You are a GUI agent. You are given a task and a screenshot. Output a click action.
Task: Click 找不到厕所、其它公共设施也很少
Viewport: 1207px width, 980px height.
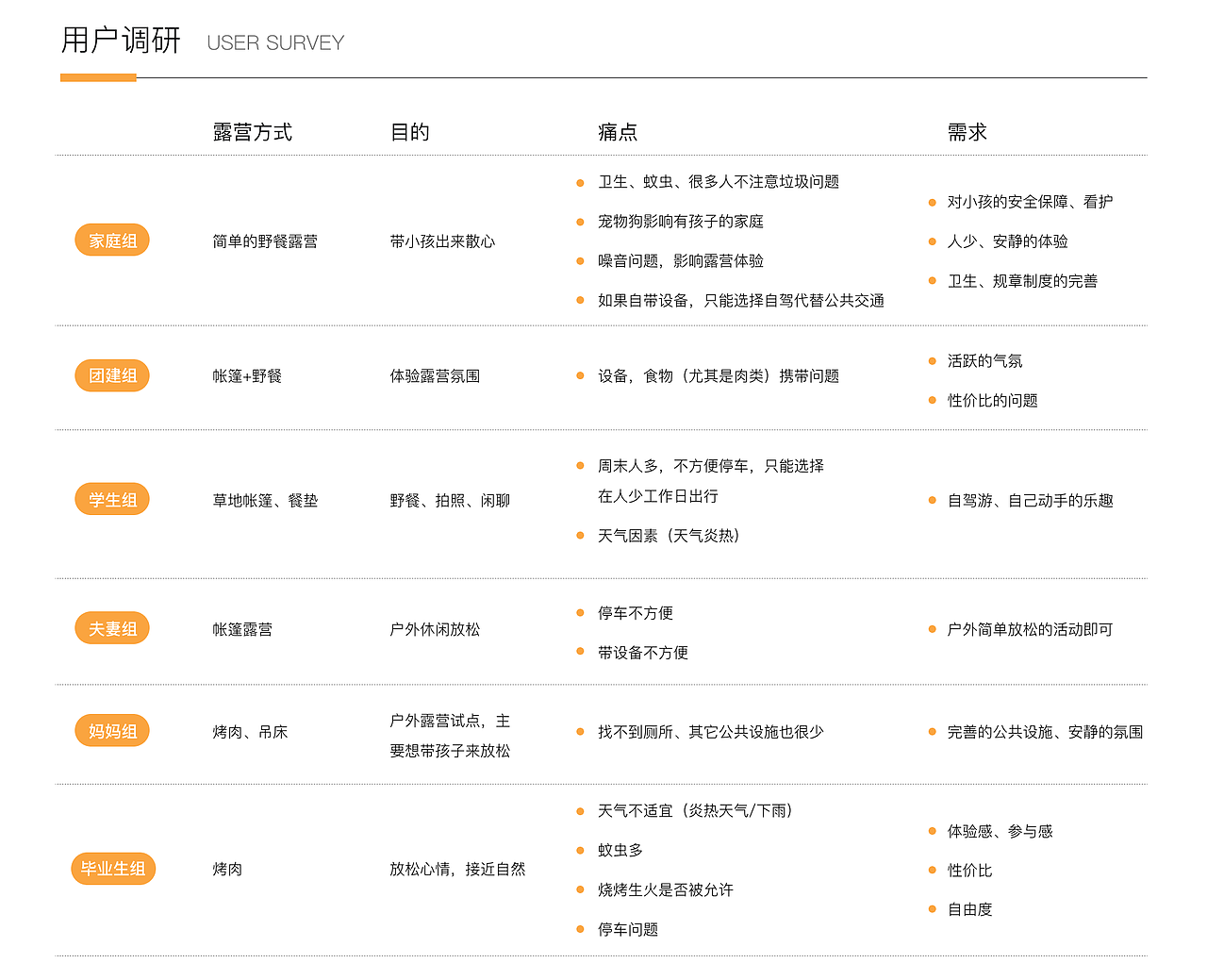pyautogui.click(x=711, y=732)
